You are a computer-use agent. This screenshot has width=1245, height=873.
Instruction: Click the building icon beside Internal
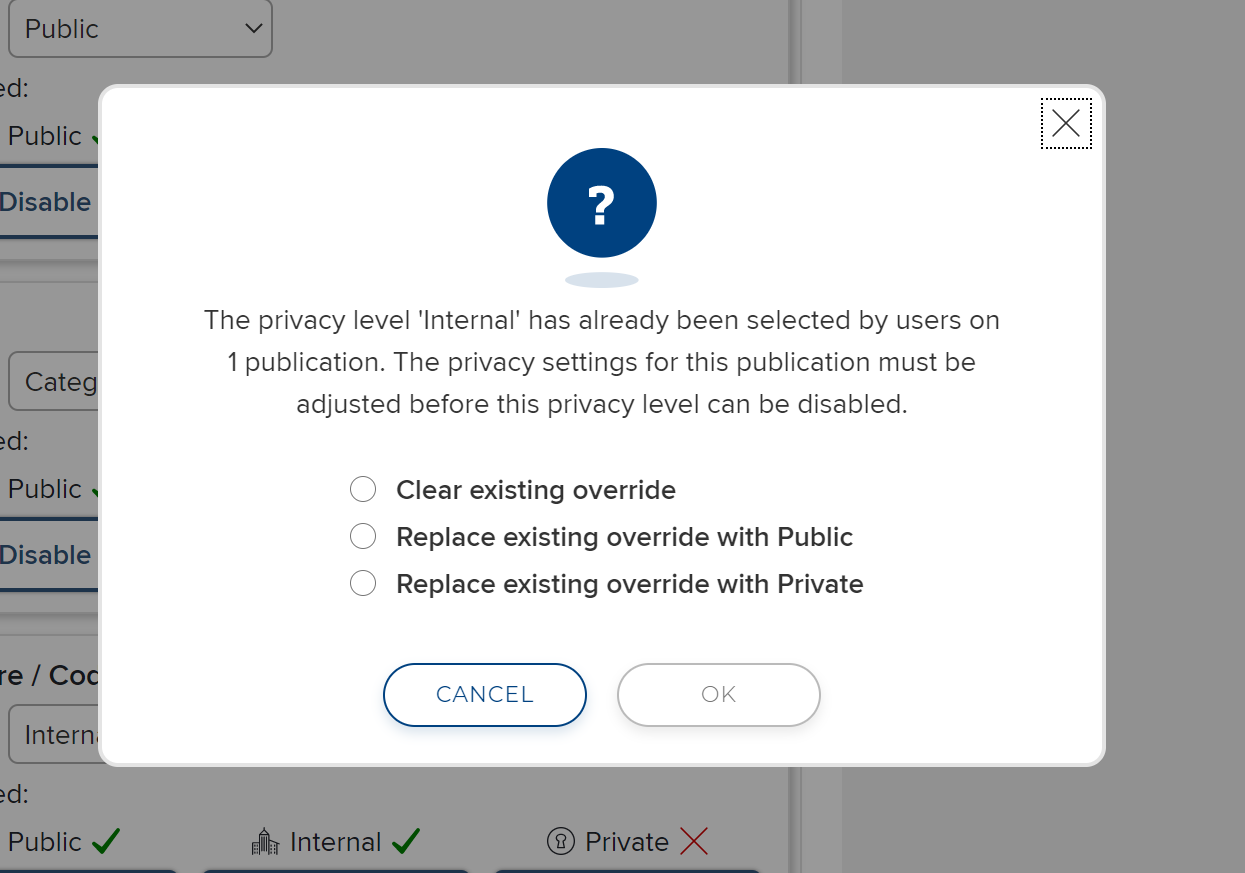(x=265, y=842)
